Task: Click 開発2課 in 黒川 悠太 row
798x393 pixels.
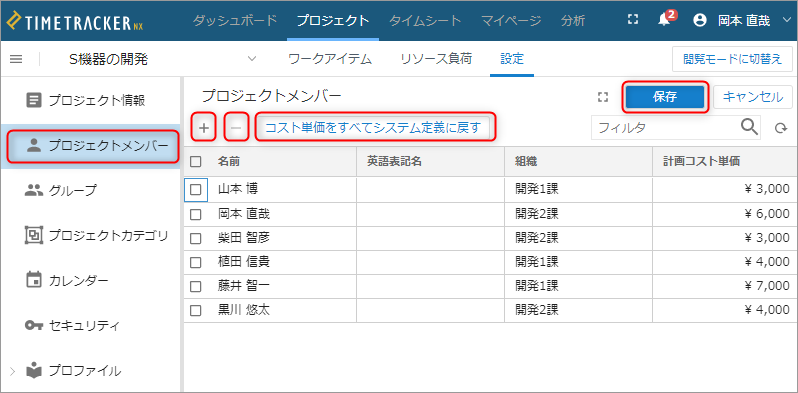Action: pos(537,311)
